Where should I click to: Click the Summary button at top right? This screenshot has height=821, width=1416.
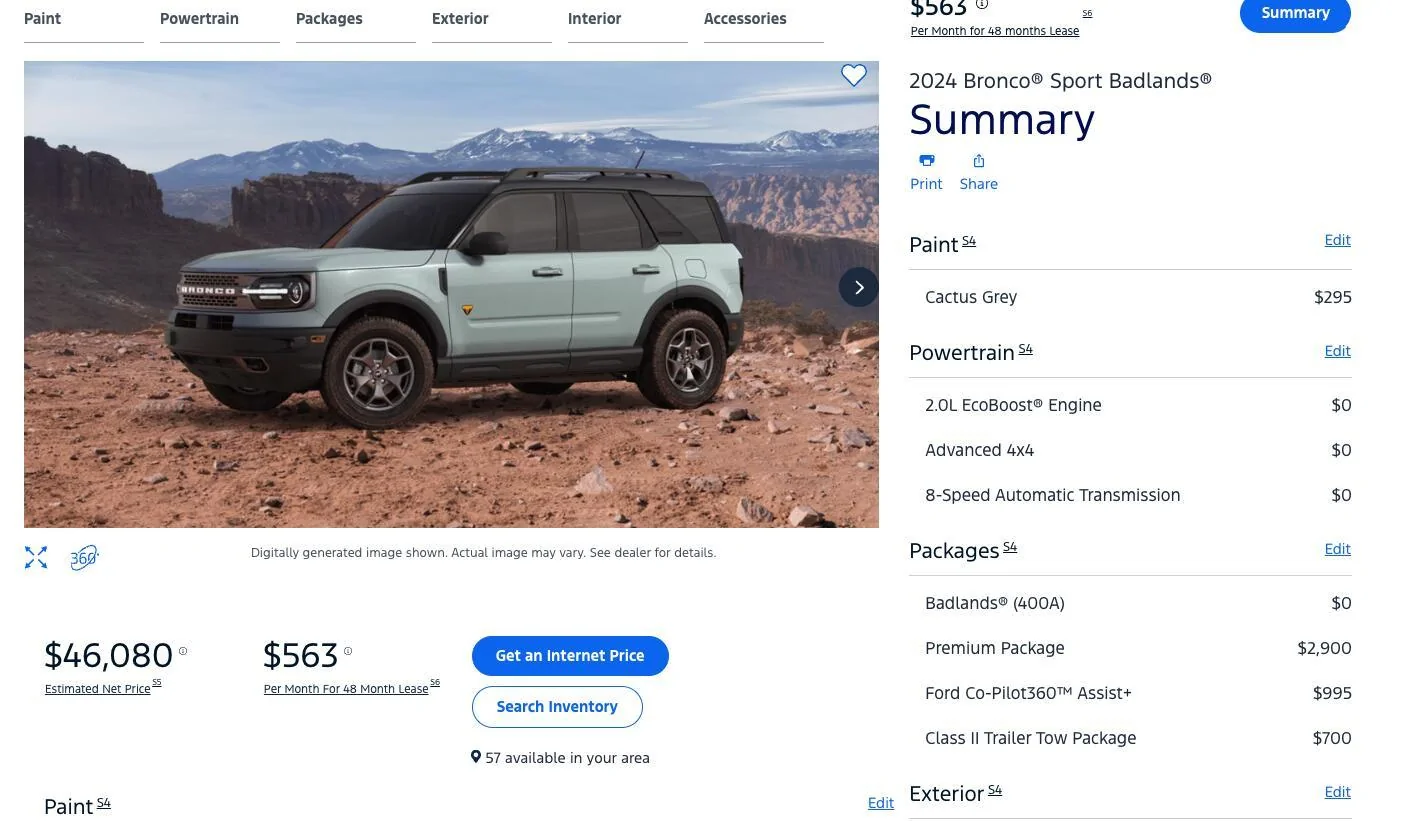(1295, 13)
